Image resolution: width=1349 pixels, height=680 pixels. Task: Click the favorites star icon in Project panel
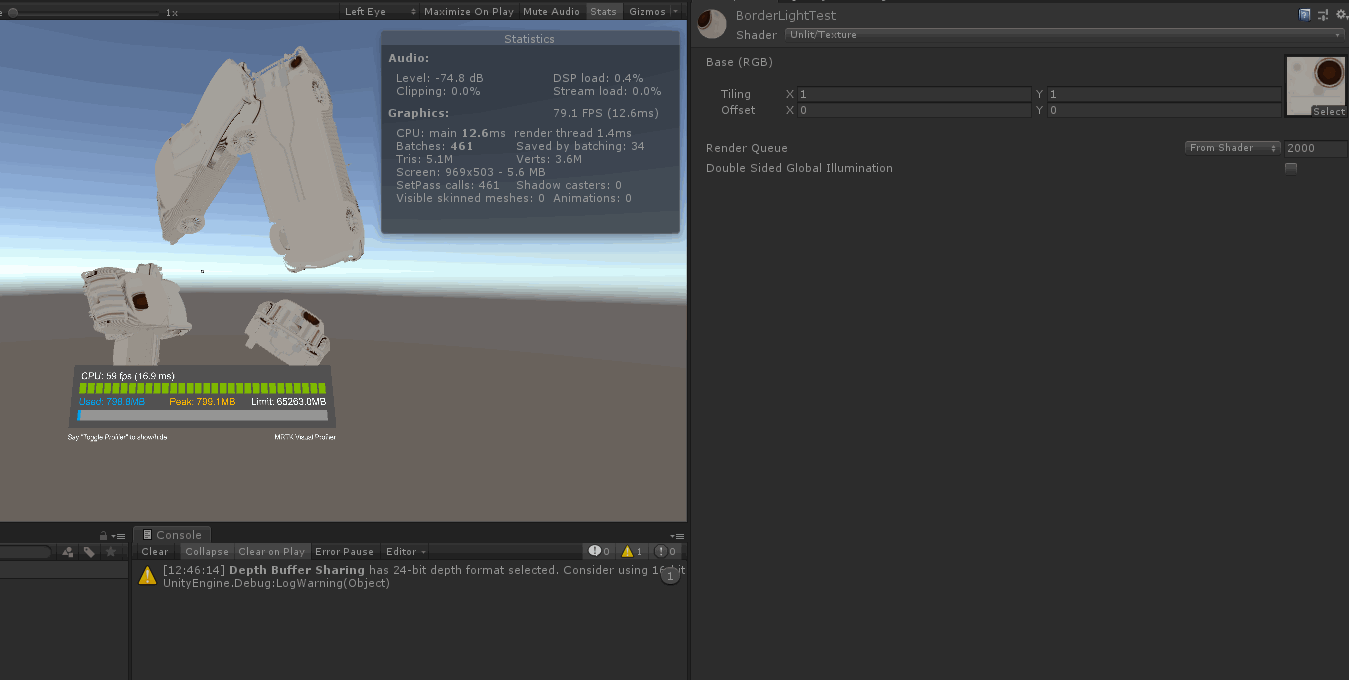click(111, 552)
